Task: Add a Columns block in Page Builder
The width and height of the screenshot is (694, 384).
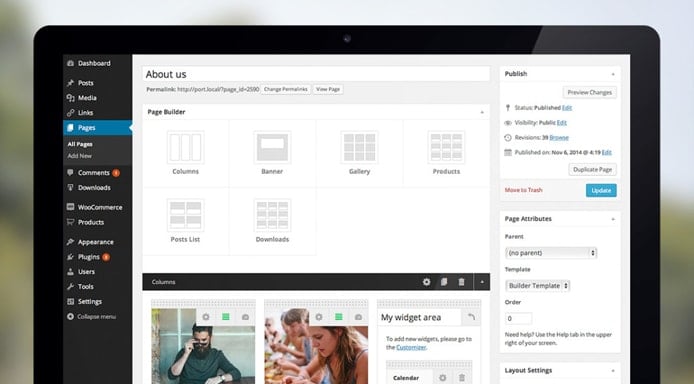Action: pyautogui.click(x=185, y=153)
